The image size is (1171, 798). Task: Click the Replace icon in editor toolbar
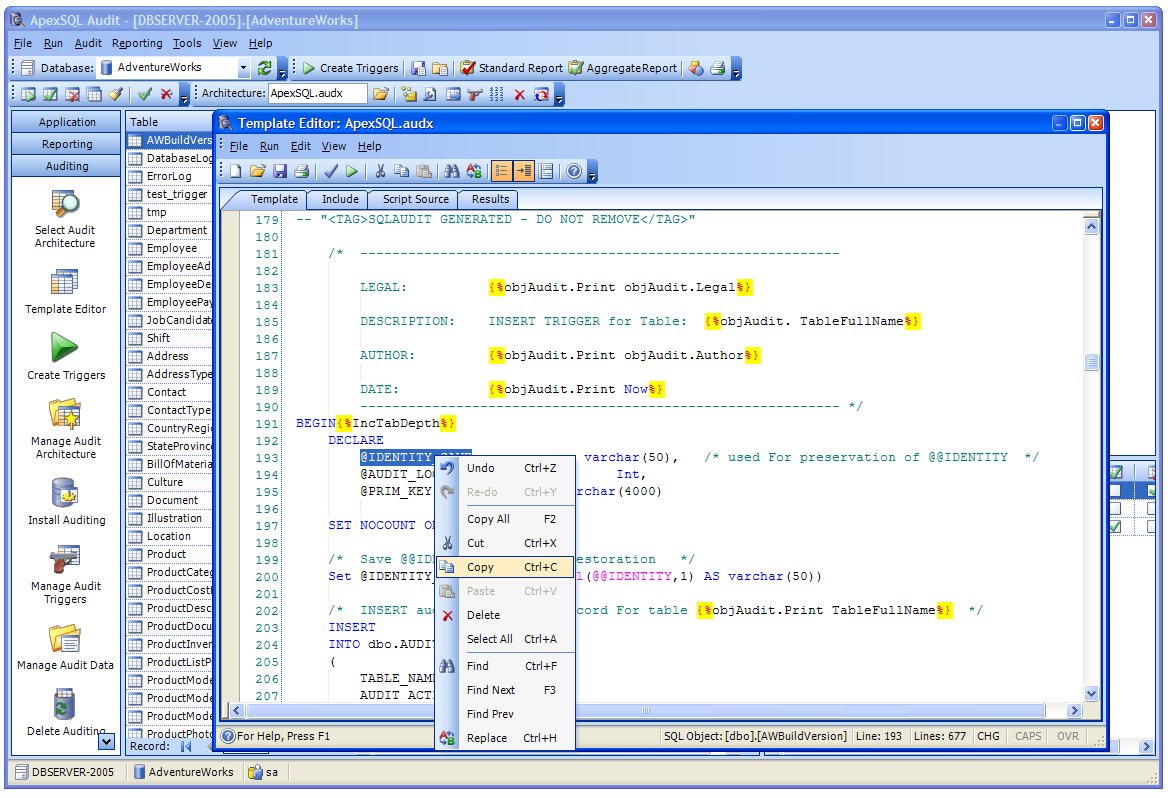click(474, 172)
